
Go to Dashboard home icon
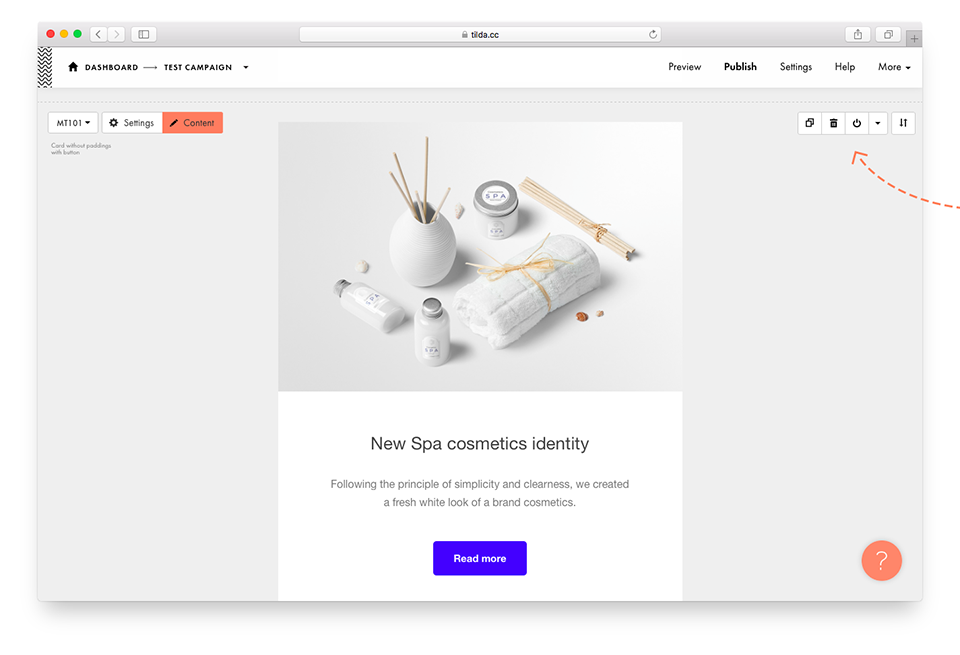73,67
